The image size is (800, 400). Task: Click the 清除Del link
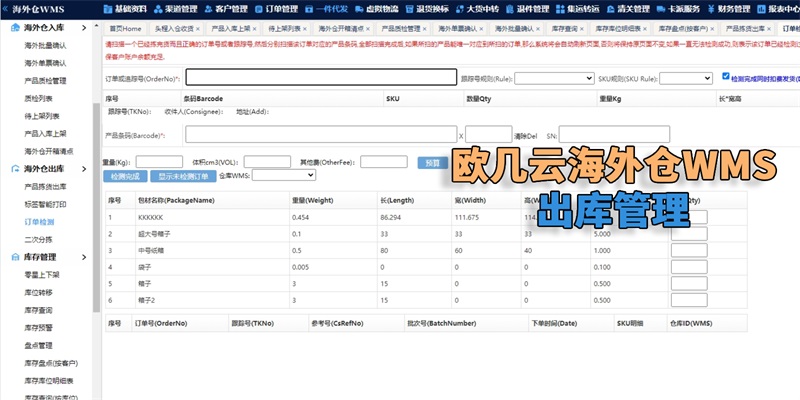point(526,136)
